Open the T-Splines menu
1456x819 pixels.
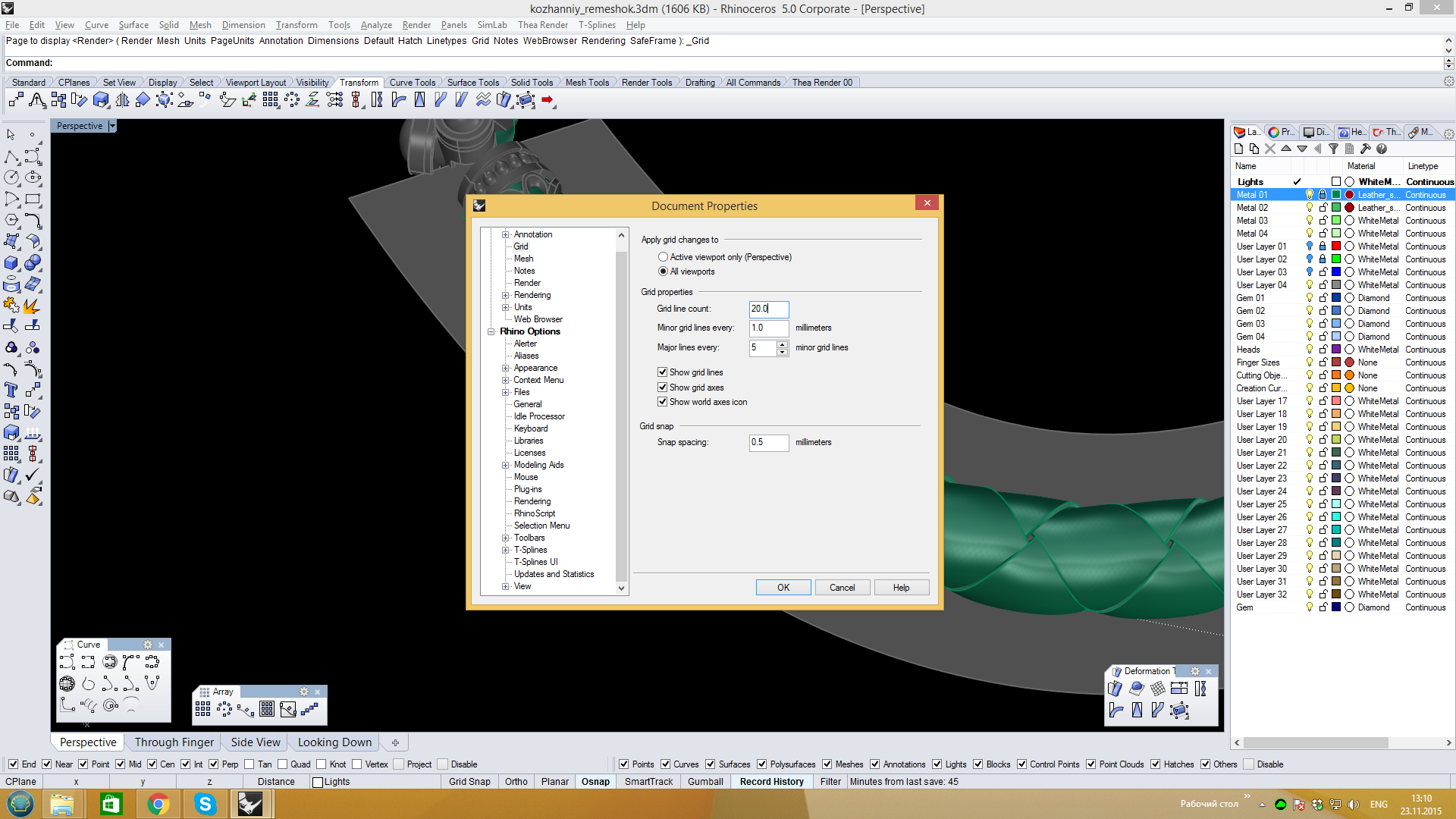pyautogui.click(x=597, y=25)
